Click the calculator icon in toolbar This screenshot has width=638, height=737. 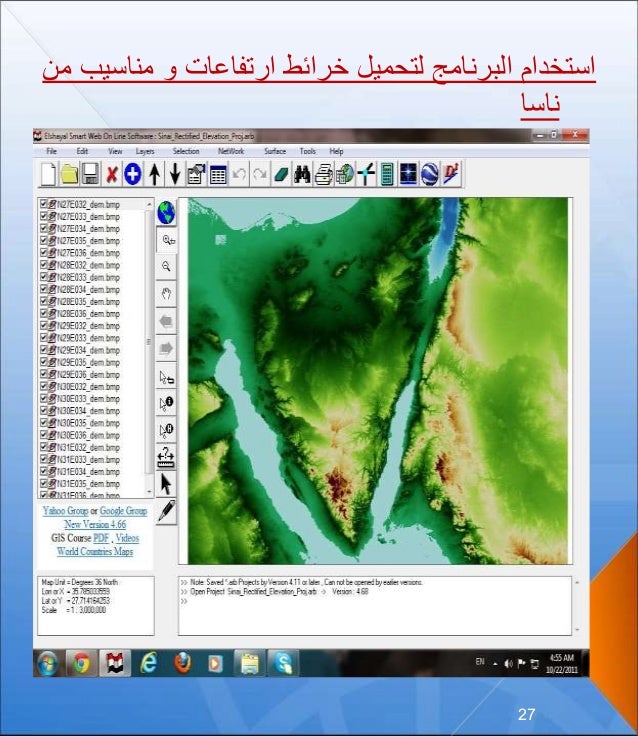click(387, 174)
